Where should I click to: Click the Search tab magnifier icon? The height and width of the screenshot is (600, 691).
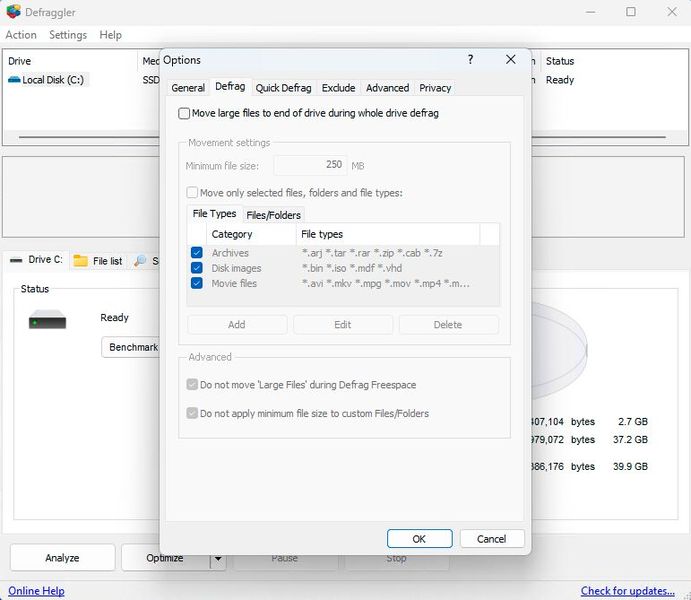[x=140, y=261]
